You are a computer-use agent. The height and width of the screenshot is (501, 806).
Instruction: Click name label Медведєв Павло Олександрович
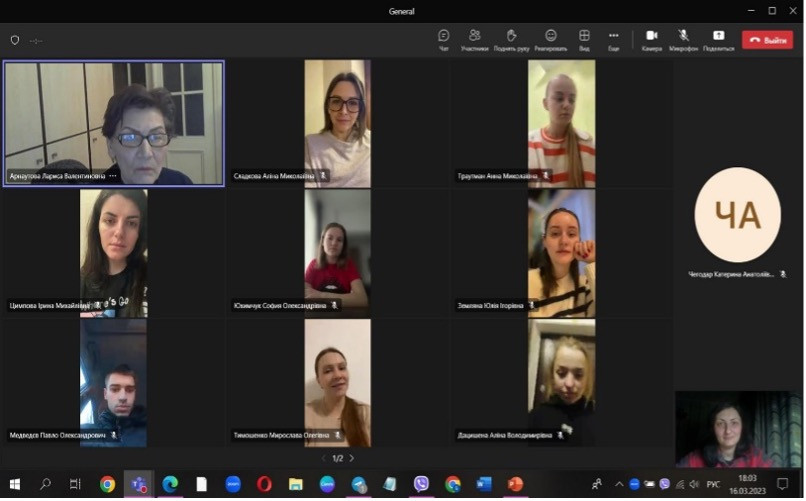[58, 435]
